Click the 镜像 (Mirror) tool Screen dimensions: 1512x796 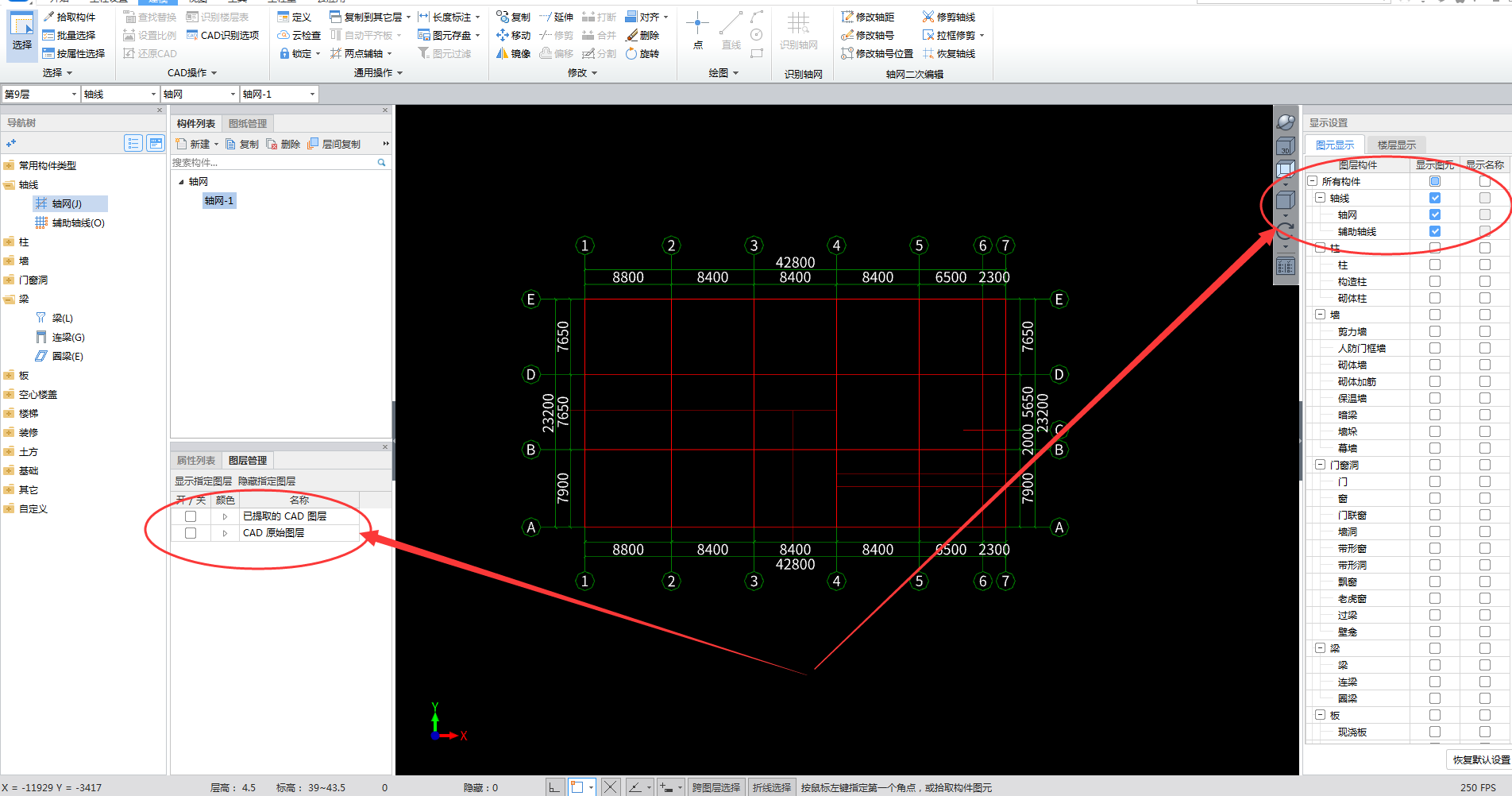513,53
